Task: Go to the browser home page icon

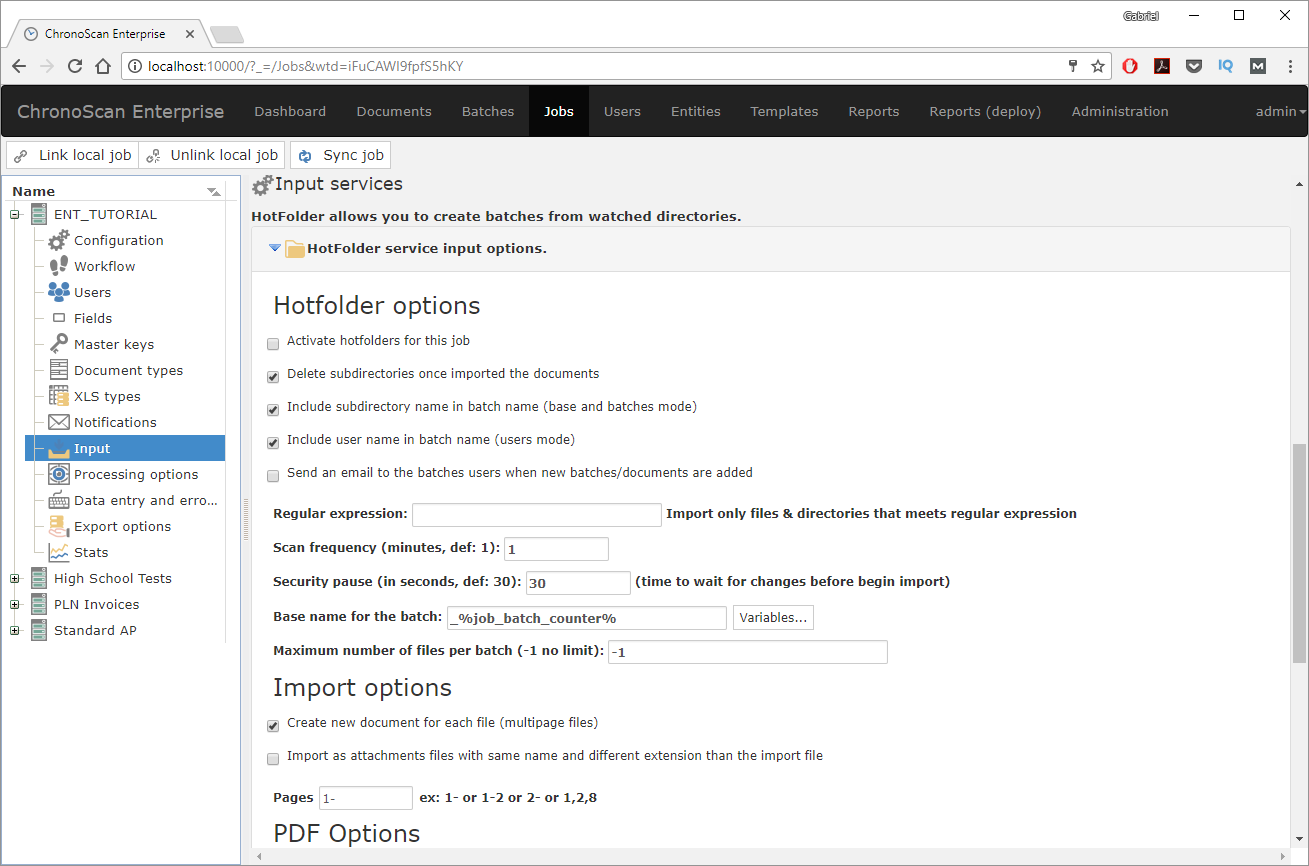Action: pos(103,66)
